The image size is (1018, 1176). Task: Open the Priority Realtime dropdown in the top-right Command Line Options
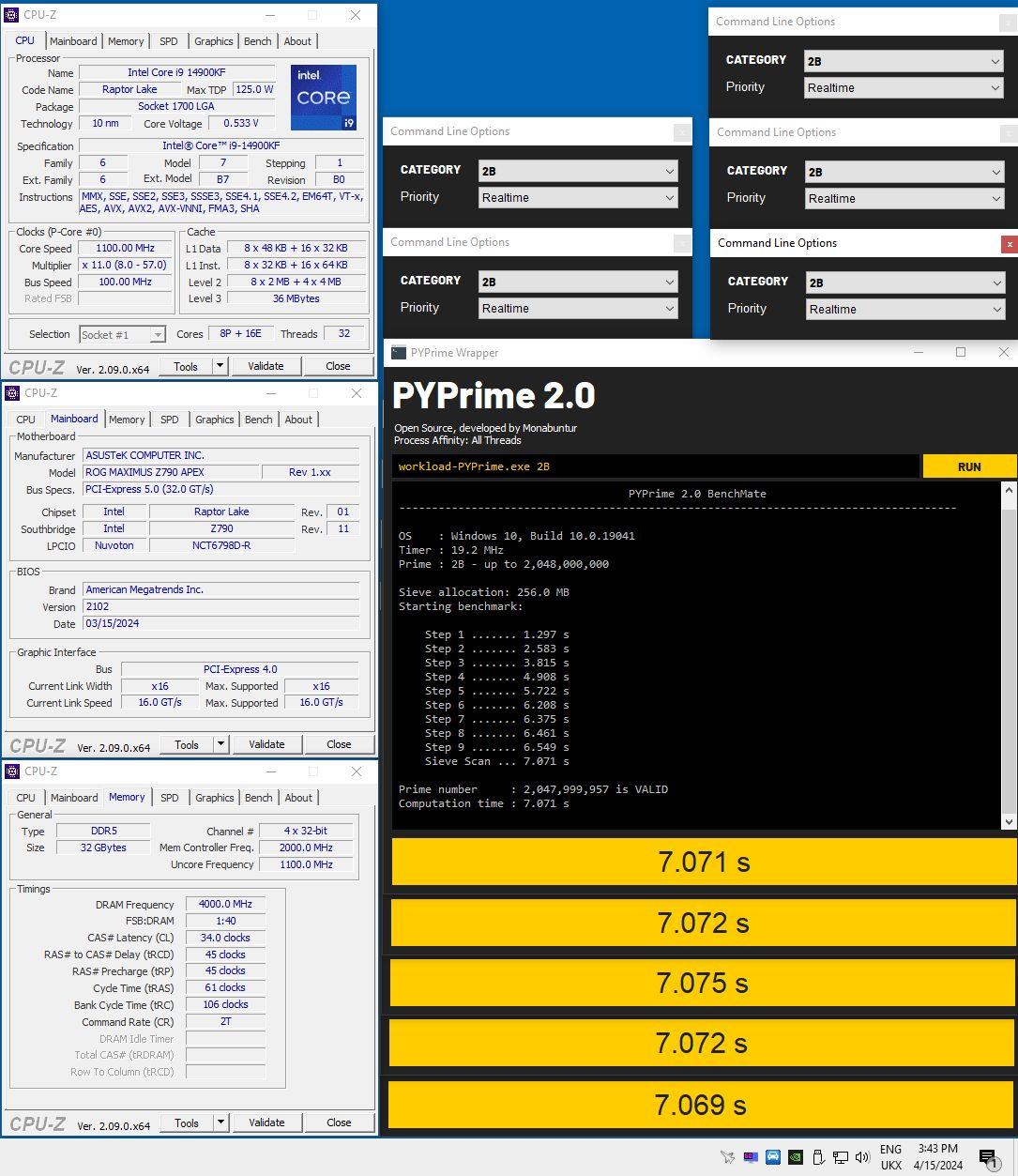coord(904,88)
